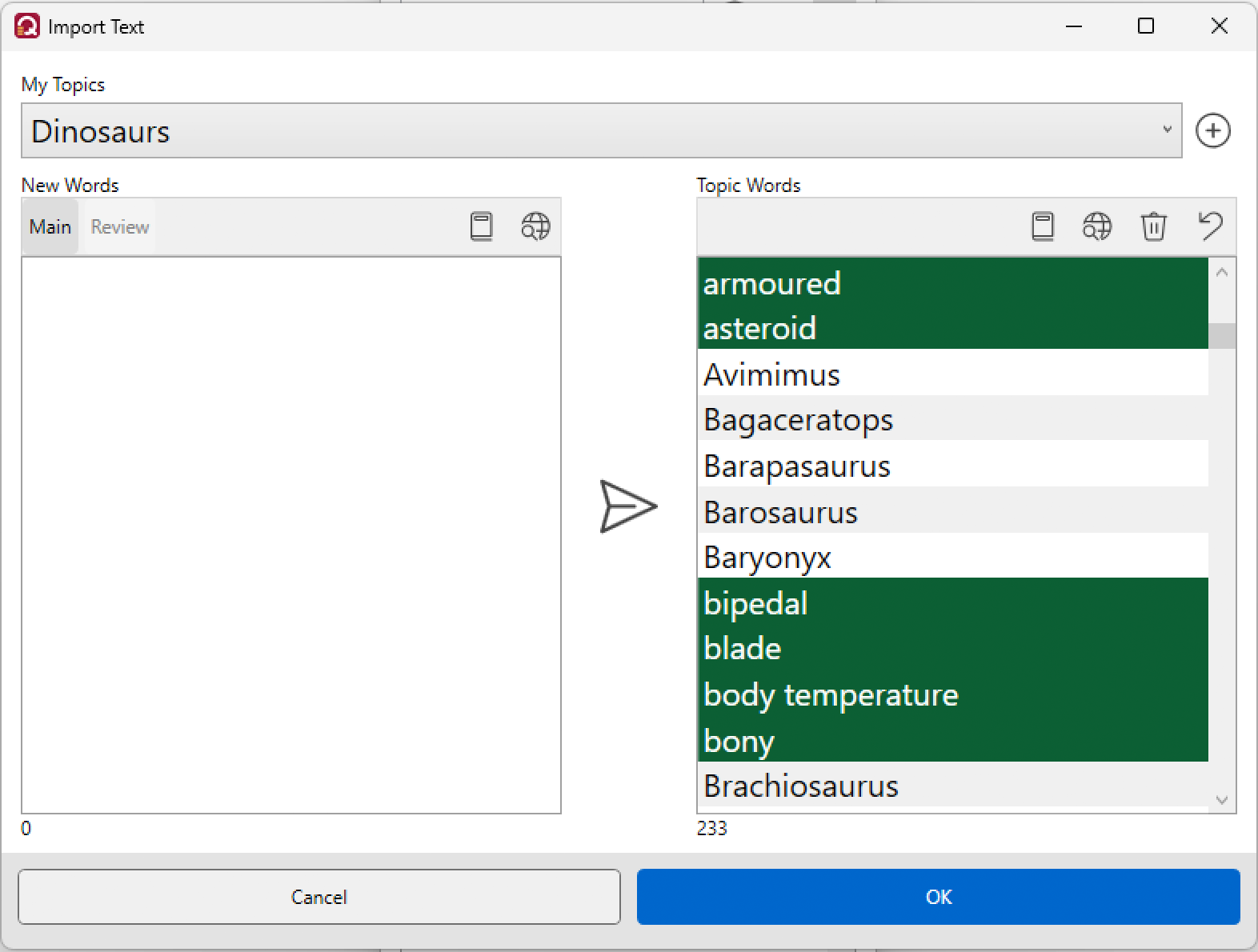Image resolution: width=1258 pixels, height=952 pixels.
Task: Click the Import Text app icon in title bar
Action: [27, 26]
